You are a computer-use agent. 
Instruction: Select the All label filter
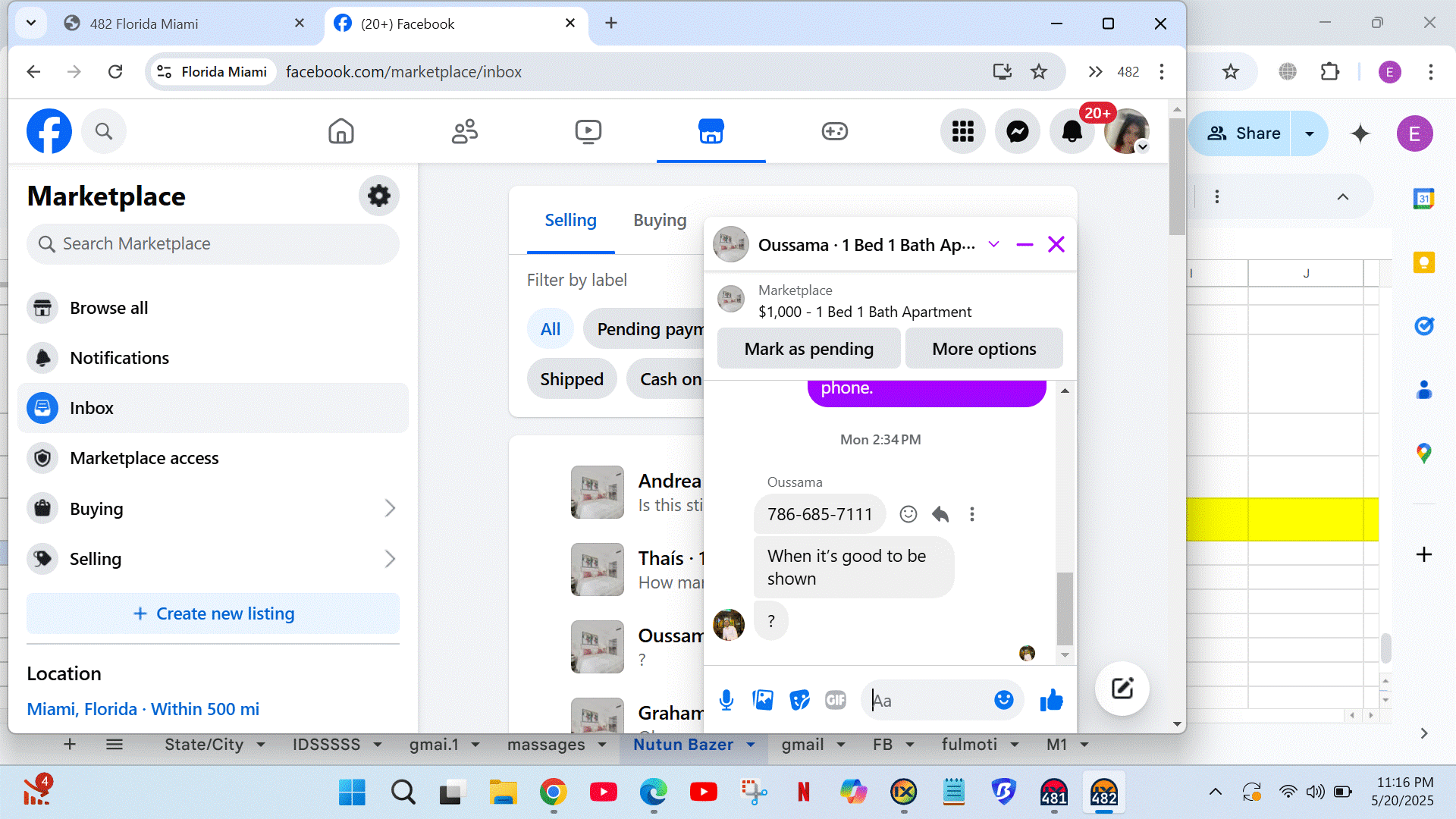click(550, 329)
